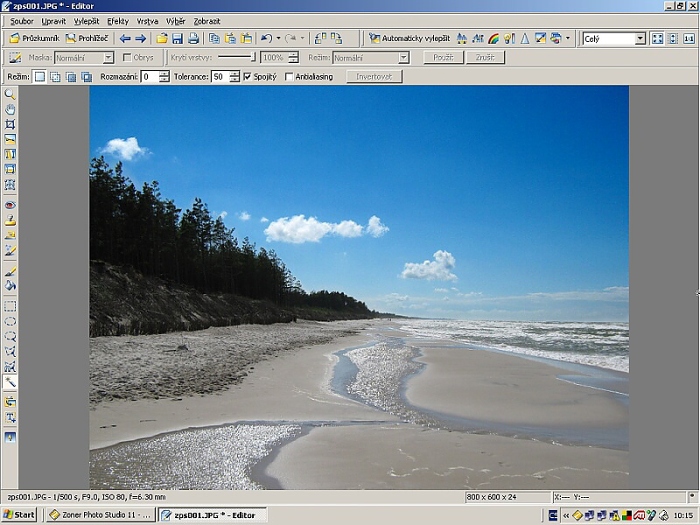Select the rectangular selection tool

click(x=10, y=306)
